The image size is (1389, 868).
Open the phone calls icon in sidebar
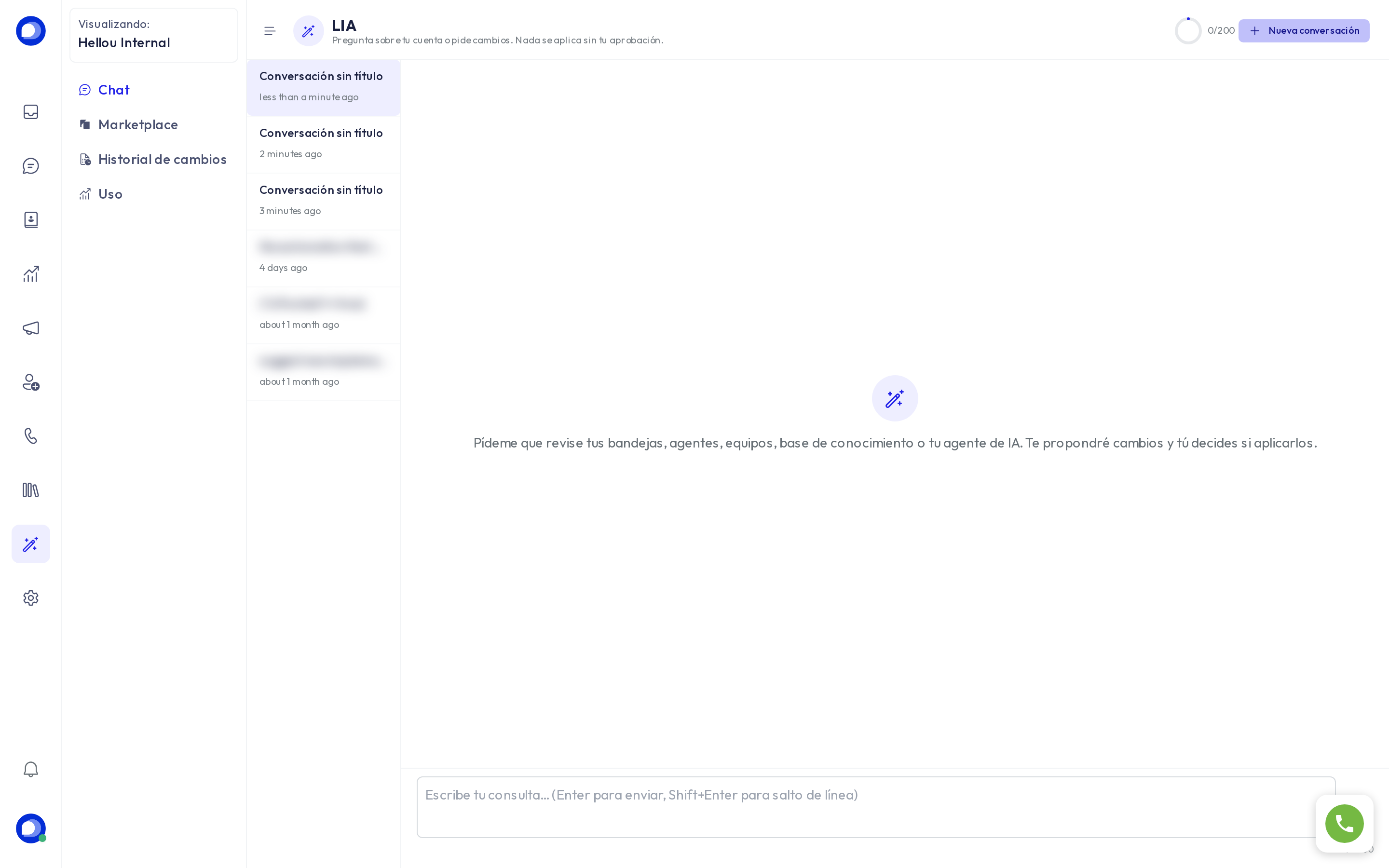30,436
